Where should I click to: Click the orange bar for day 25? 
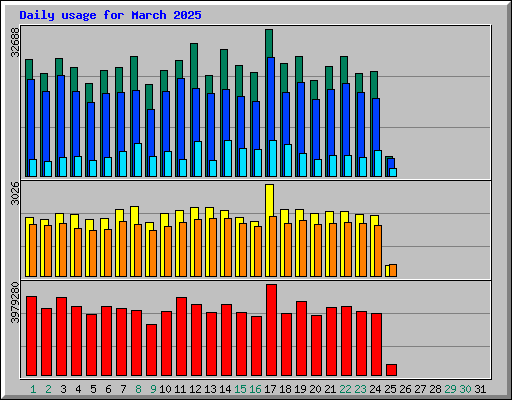tap(393, 270)
